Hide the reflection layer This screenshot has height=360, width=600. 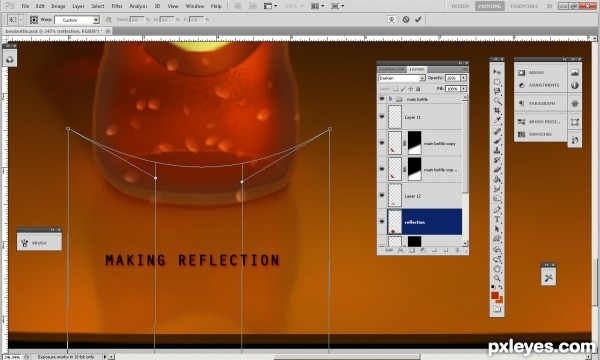(382, 222)
